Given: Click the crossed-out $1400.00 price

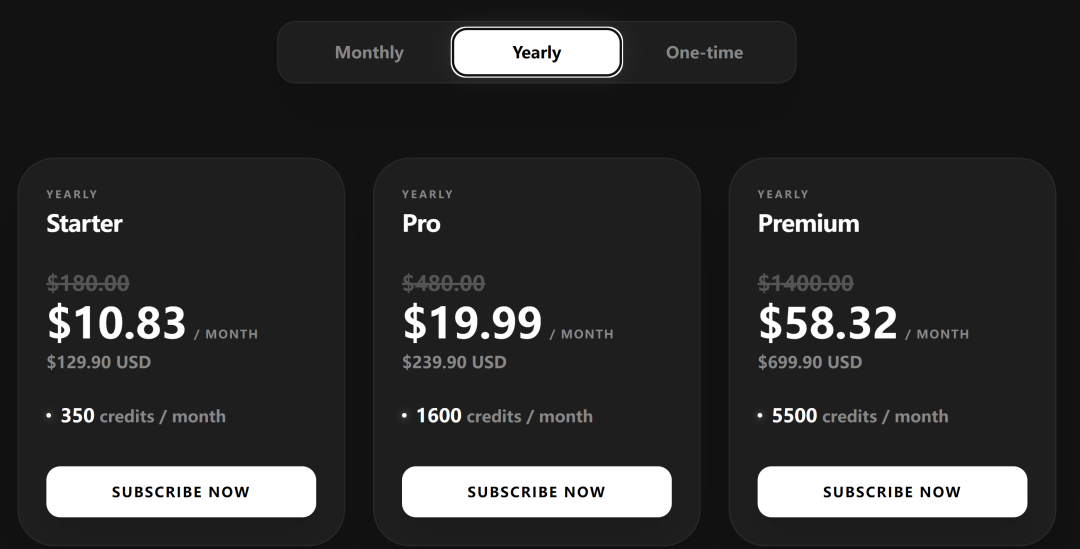Looking at the screenshot, I should 806,283.
